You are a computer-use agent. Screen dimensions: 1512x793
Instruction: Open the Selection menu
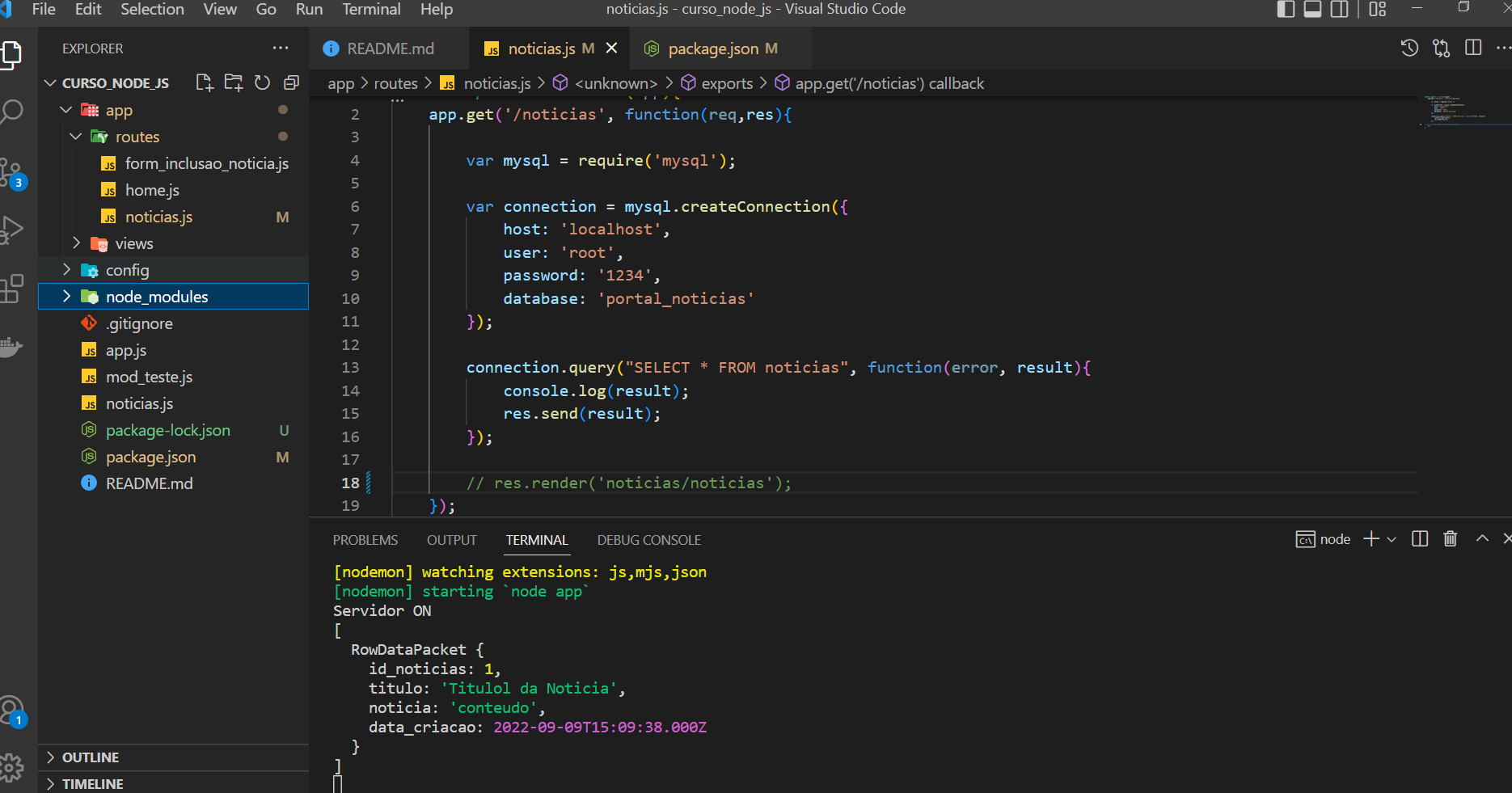tap(152, 9)
